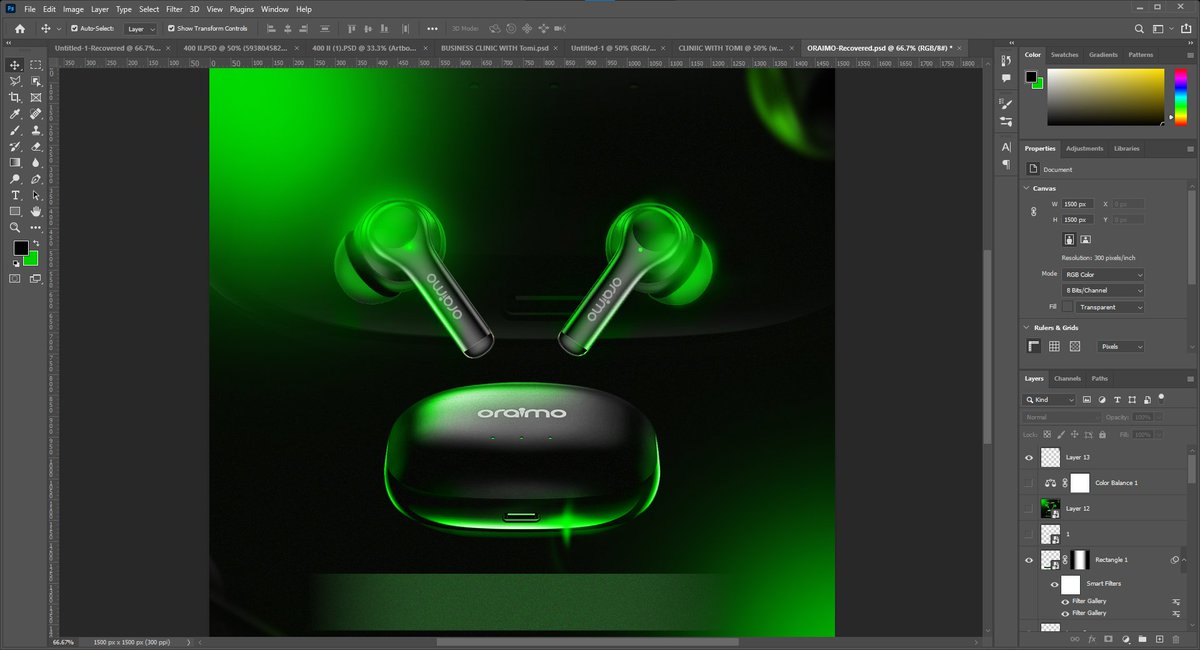Switch to the Adjustments tab
The width and height of the screenshot is (1200, 650).
pos(1084,148)
